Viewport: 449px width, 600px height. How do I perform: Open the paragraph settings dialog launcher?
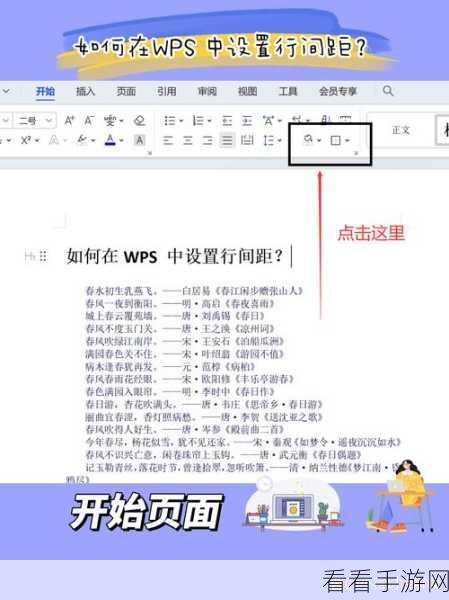pyautogui.click(x=356, y=153)
